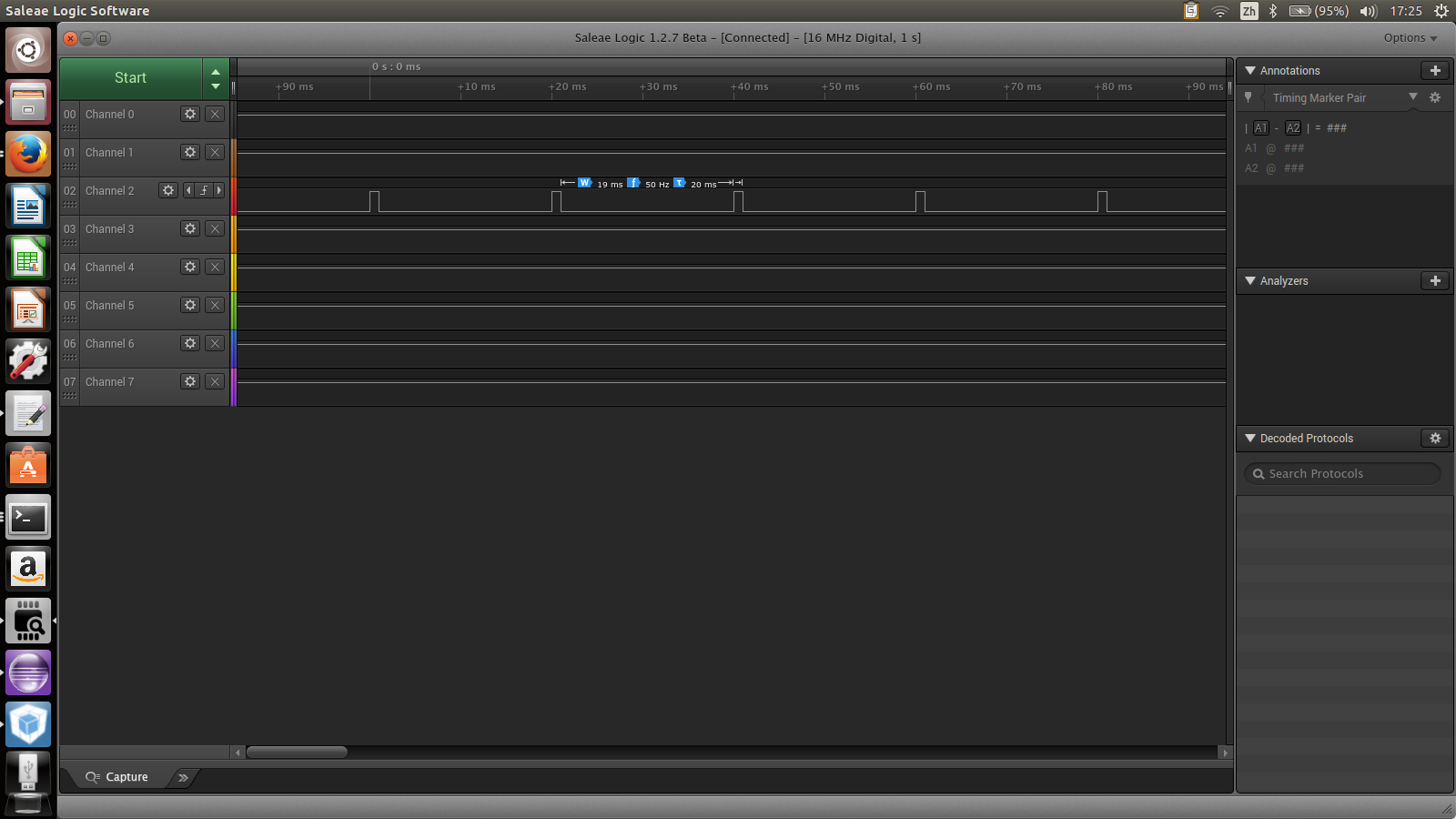
Task: Open Channel 3 settings gear
Action: coord(190,228)
